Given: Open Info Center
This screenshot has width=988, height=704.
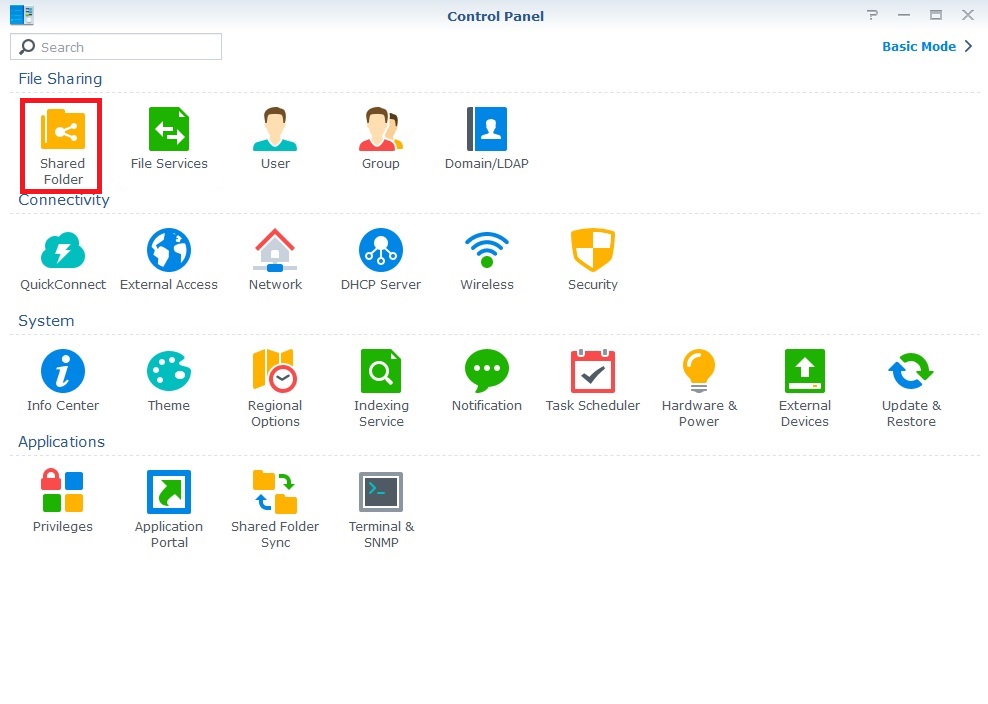Looking at the screenshot, I should 63,373.
